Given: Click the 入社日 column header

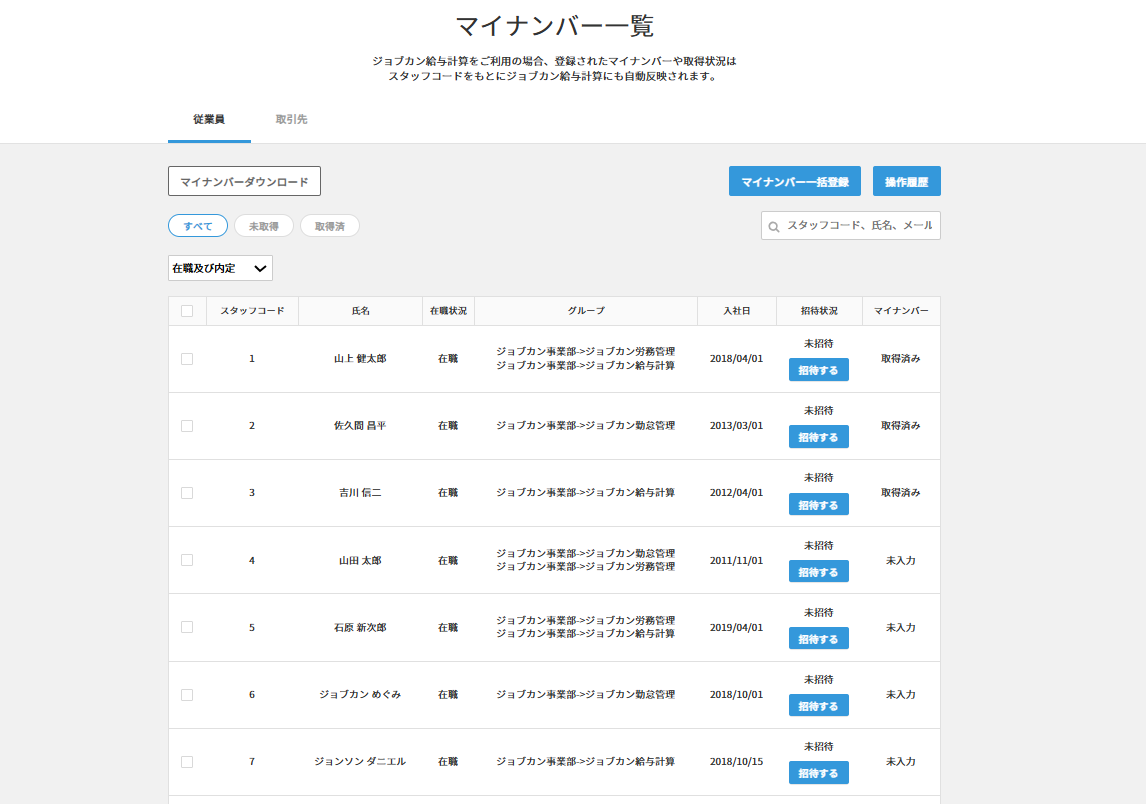Looking at the screenshot, I should tap(737, 311).
